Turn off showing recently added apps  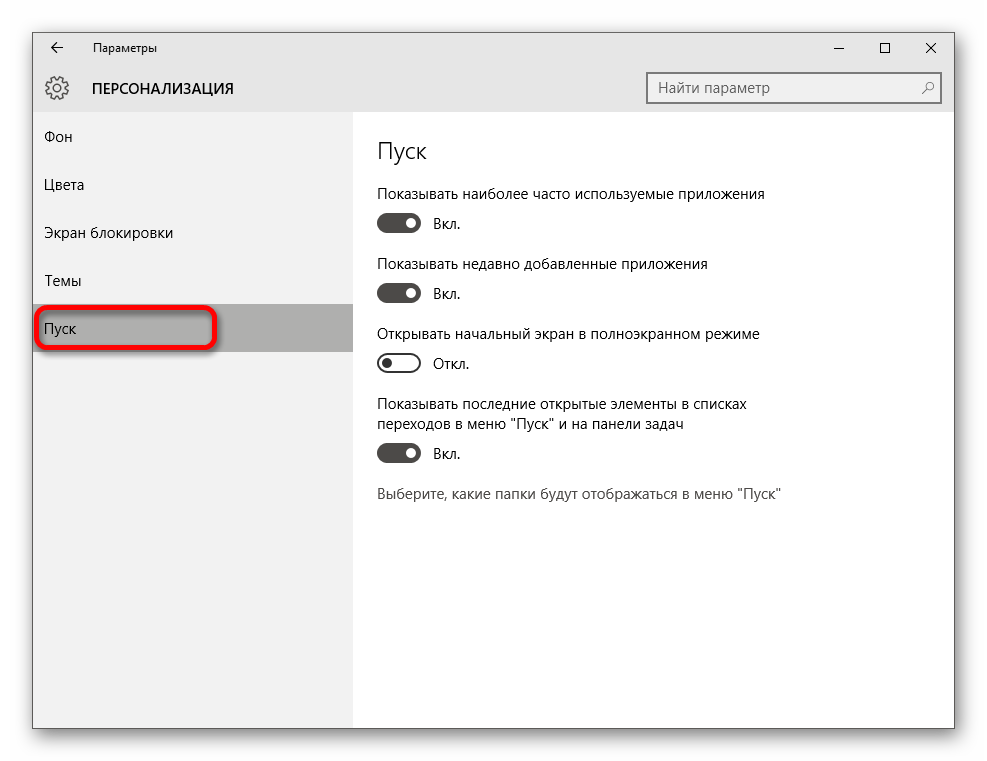click(399, 294)
